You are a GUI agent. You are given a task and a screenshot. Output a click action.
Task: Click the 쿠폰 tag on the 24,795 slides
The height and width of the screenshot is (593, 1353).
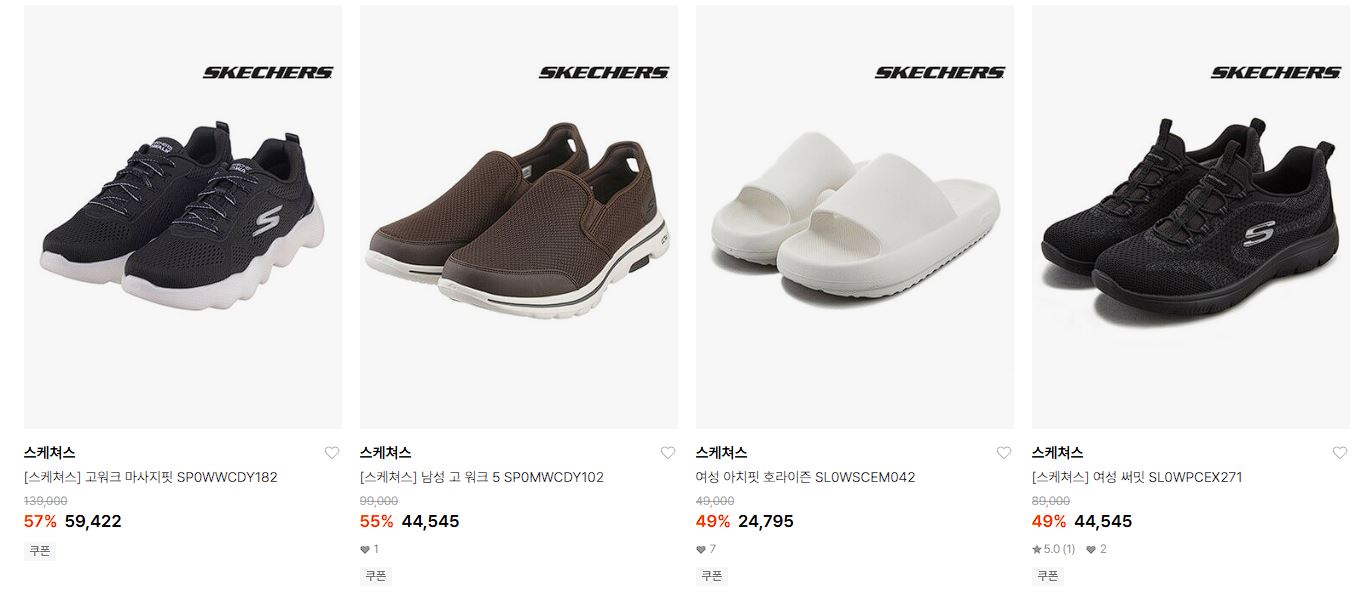(711, 576)
